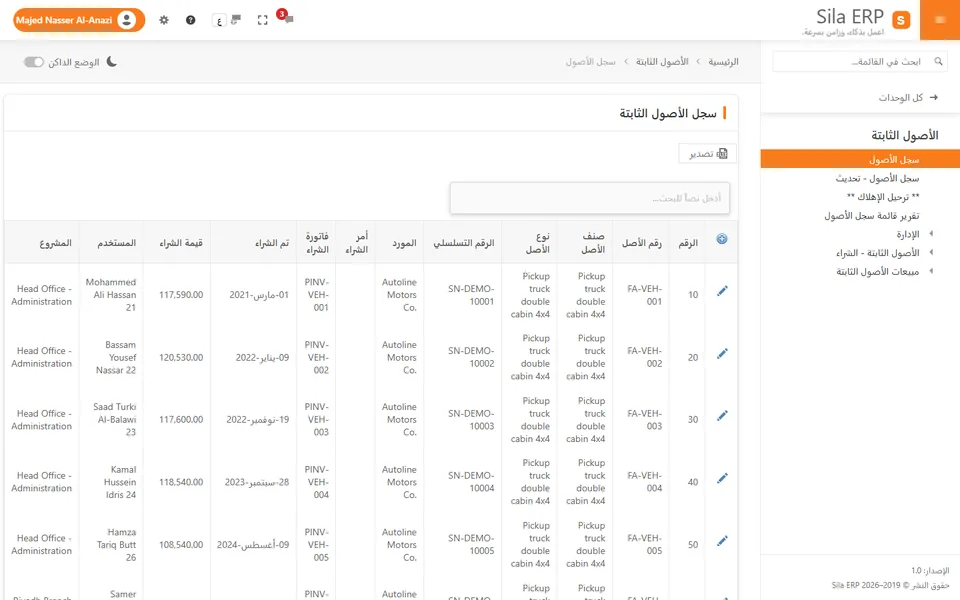Sort by فاتورة الشراء column header
The width and height of the screenshot is (960, 600).
coord(317,243)
